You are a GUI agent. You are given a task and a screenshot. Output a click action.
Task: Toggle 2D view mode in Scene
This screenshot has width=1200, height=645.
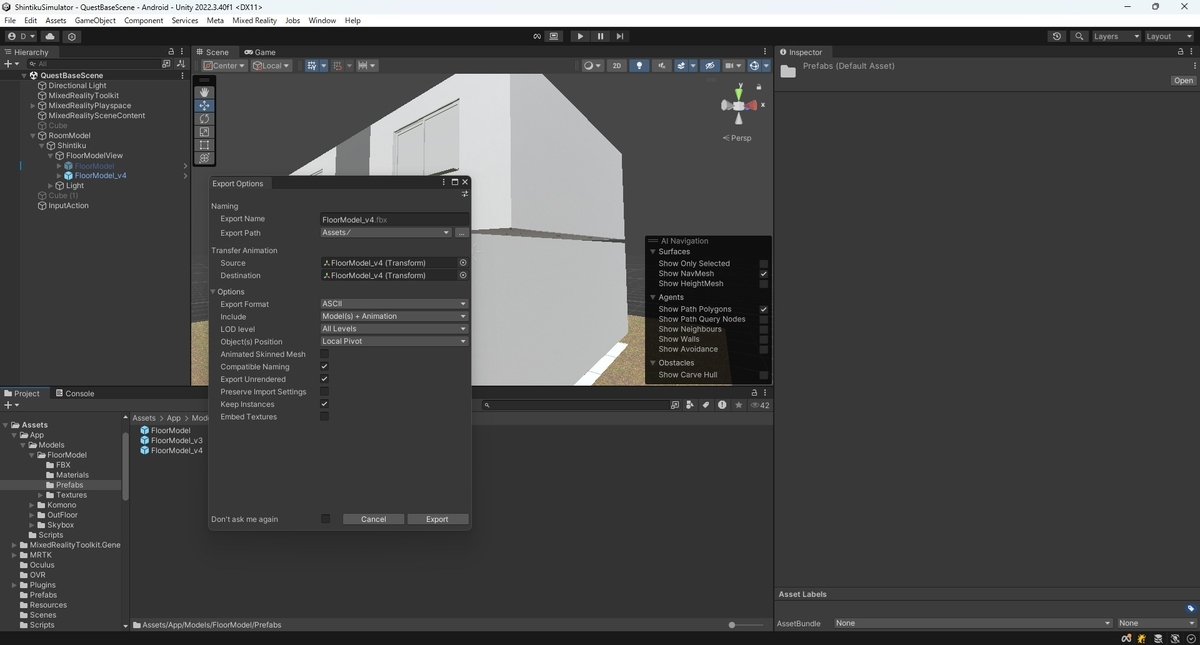point(617,66)
